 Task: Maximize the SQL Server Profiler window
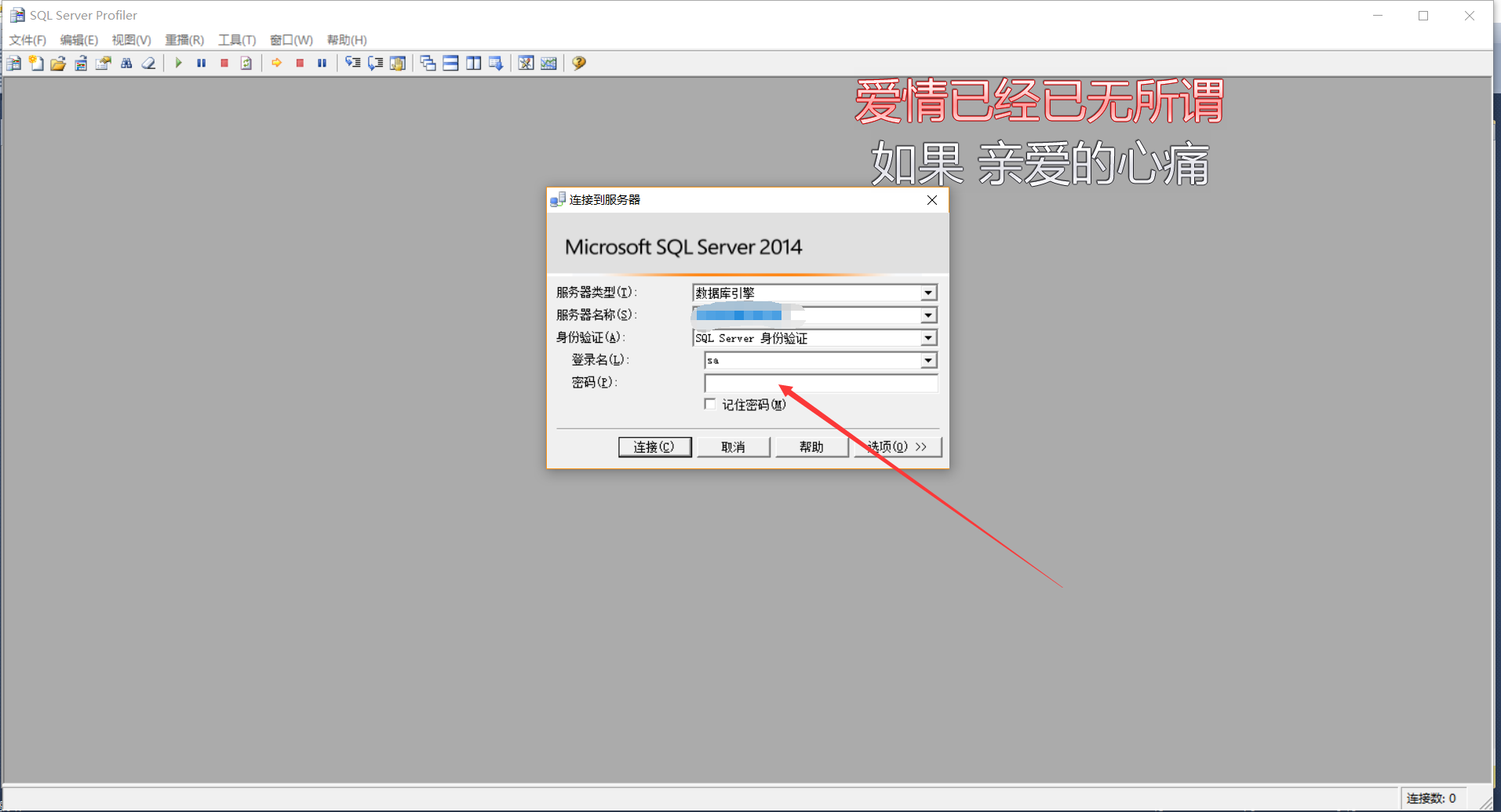[x=1423, y=16]
